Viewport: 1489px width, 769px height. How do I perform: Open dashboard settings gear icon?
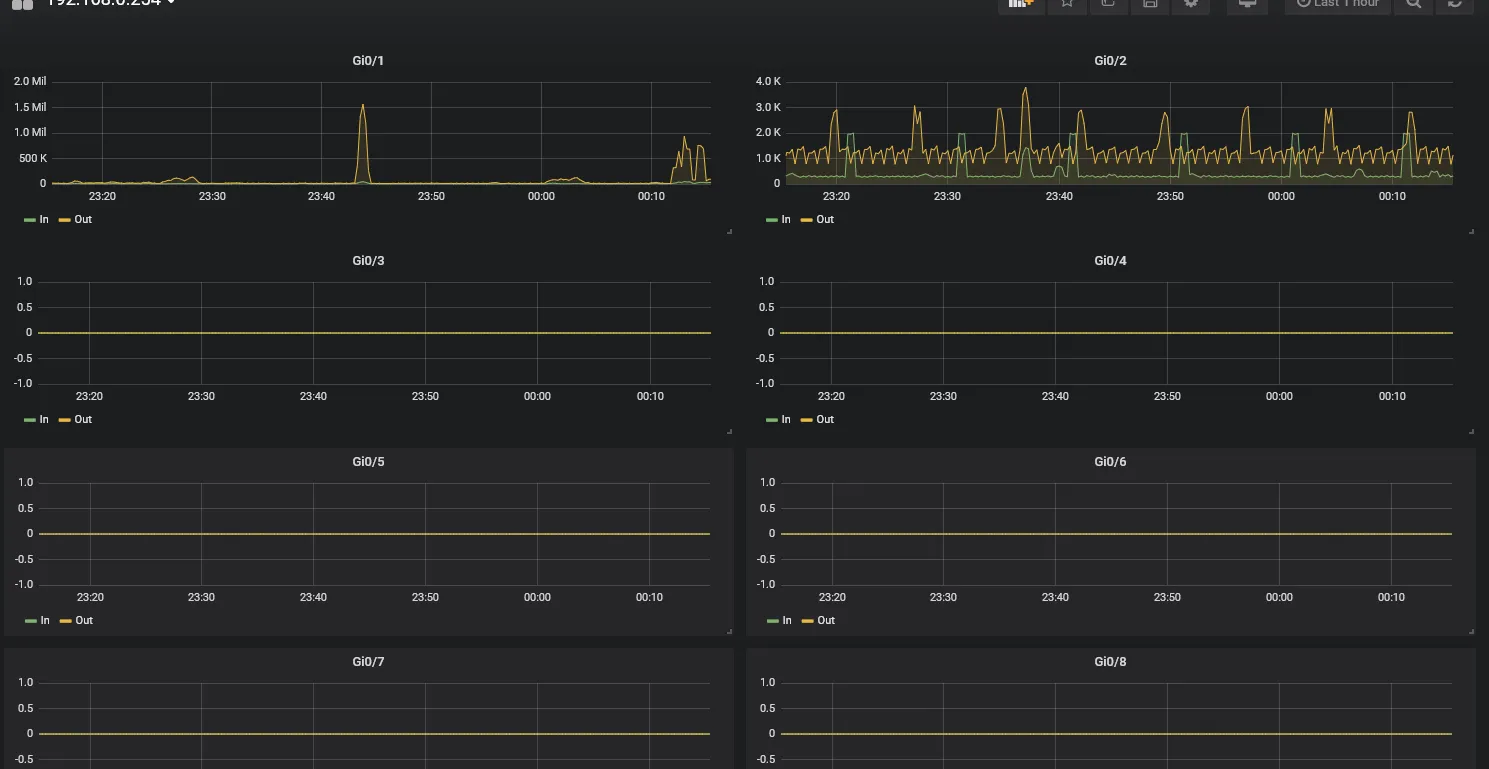click(1191, 4)
